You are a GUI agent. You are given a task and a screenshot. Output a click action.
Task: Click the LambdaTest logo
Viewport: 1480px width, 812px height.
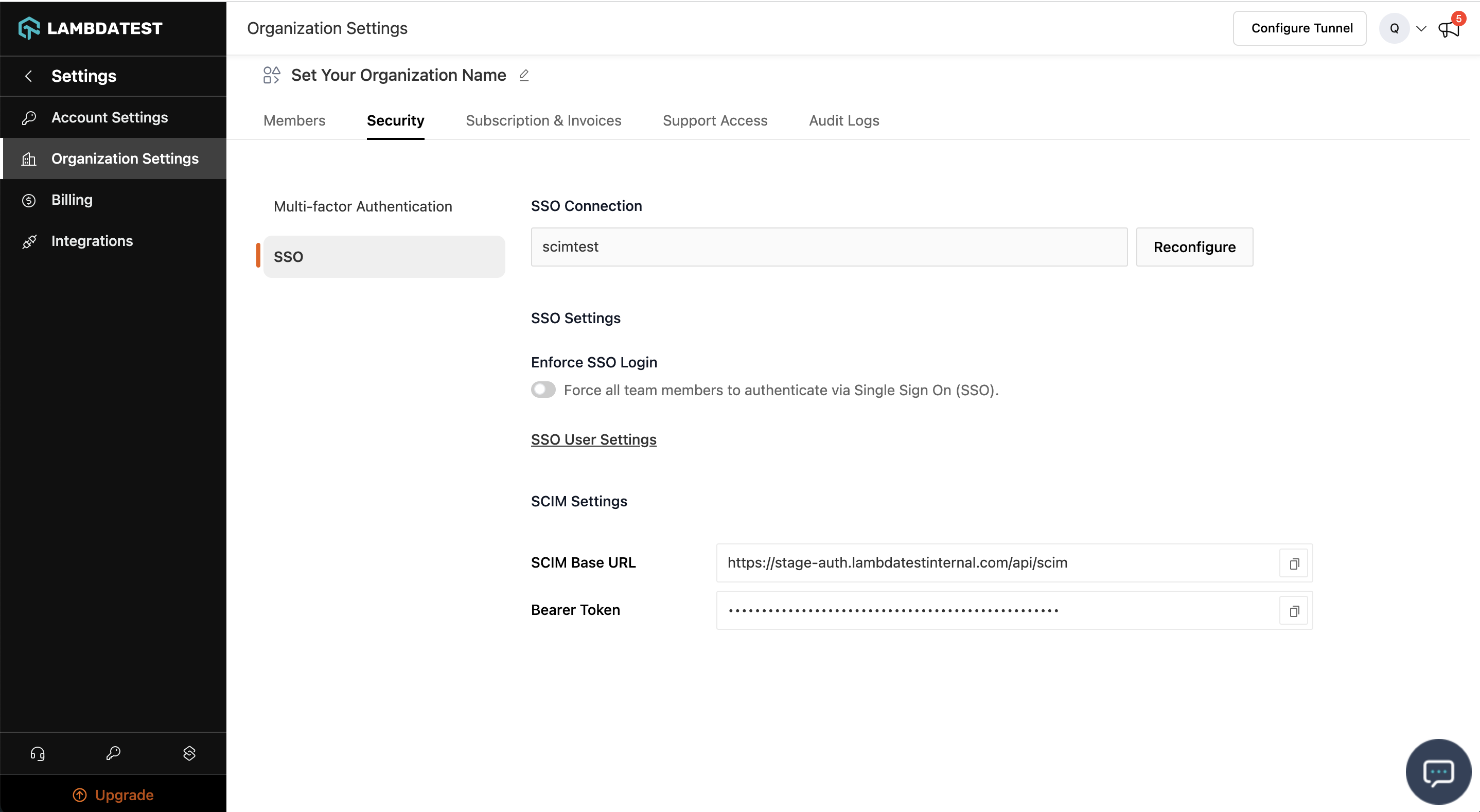point(91,28)
